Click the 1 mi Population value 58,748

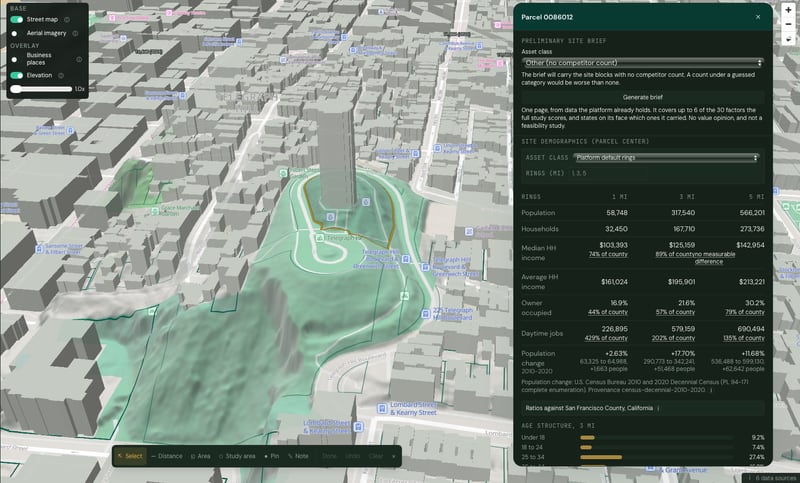tap(617, 213)
